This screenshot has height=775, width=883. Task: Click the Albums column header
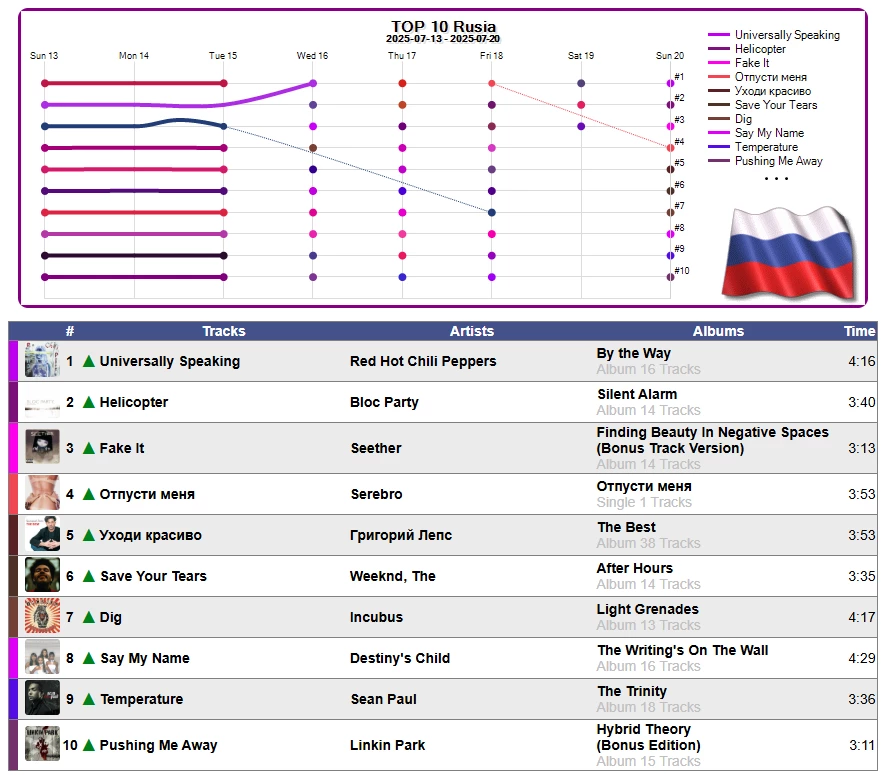click(718, 331)
